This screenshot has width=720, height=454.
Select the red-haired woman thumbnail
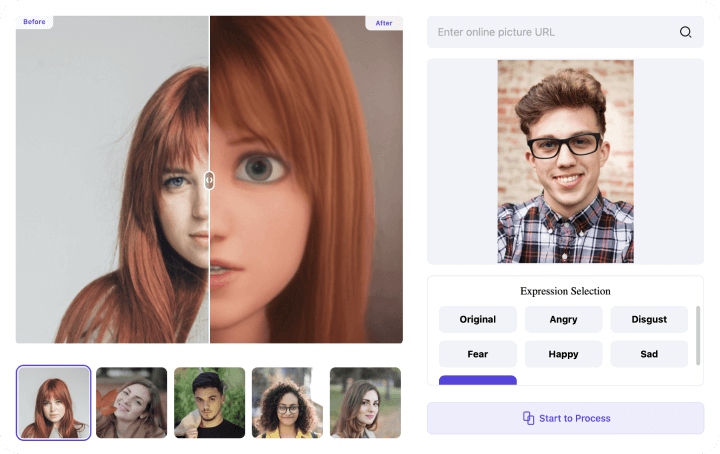click(54, 402)
